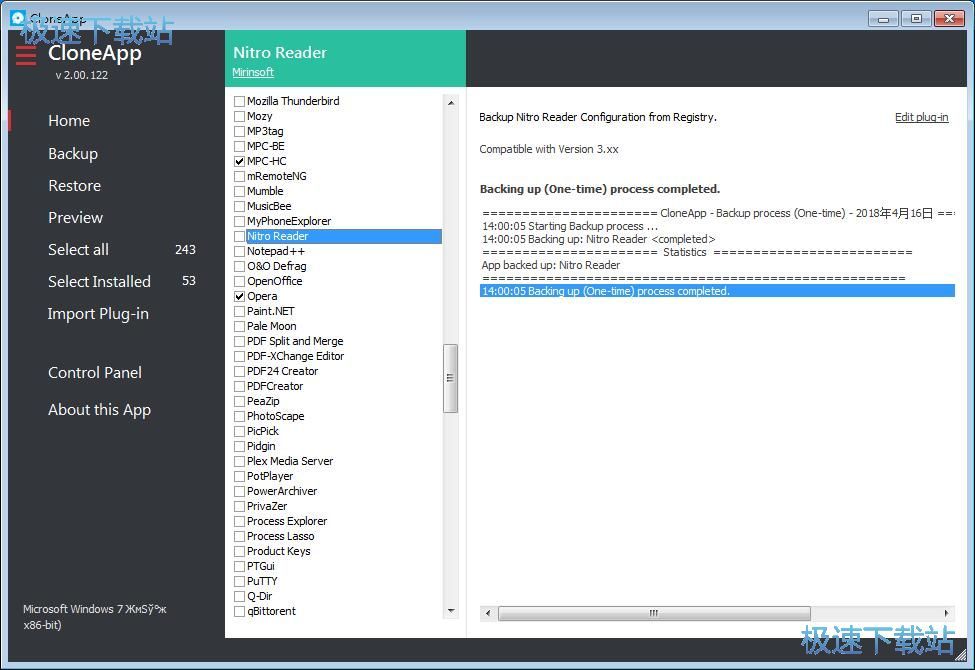Follow the Mirinsoft link

(x=253, y=72)
